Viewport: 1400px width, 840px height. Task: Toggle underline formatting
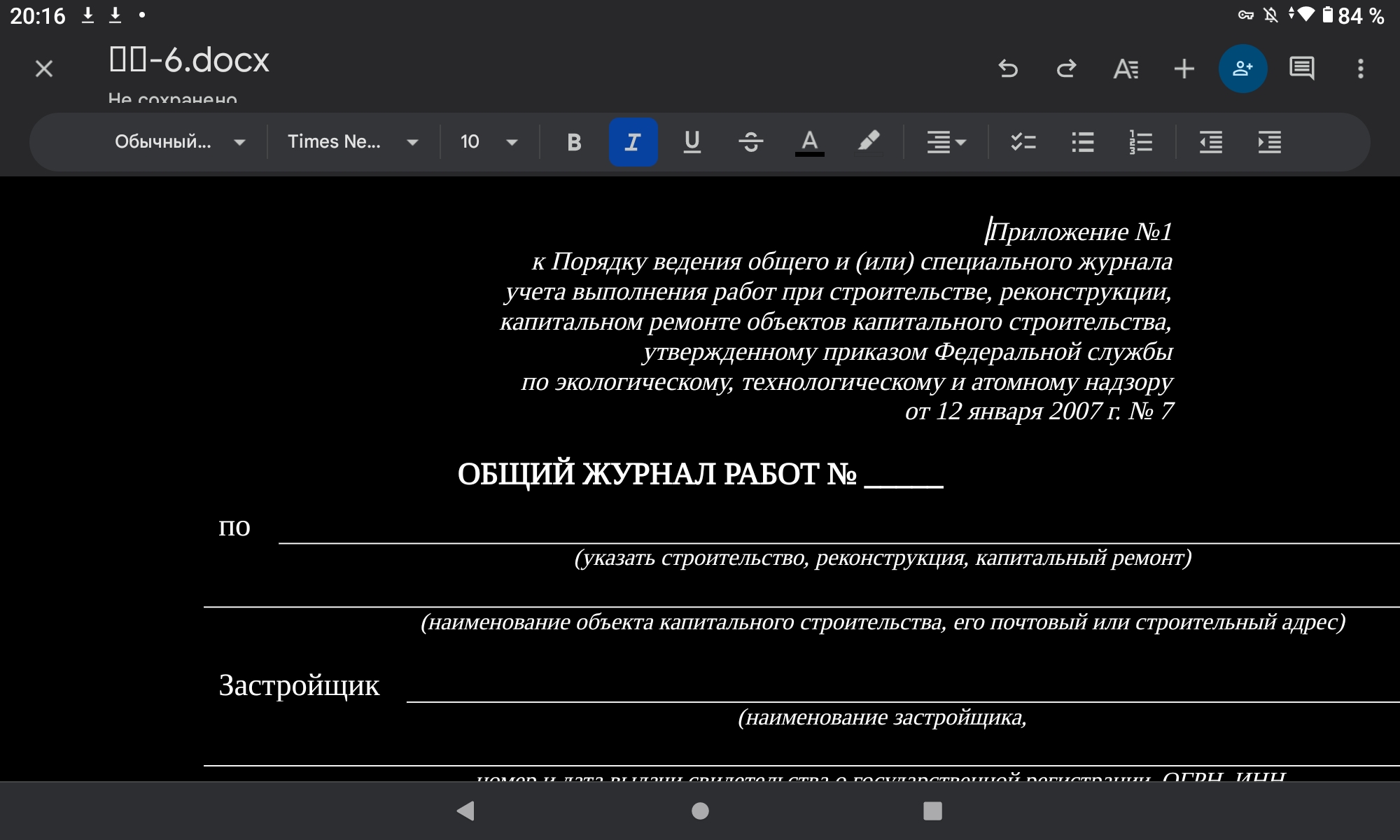point(692,142)
